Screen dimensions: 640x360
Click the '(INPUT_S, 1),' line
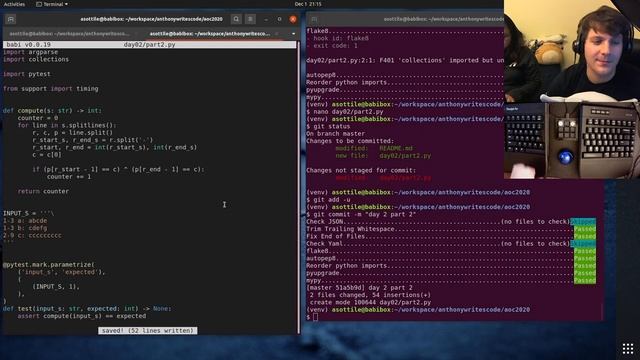[56, 287]
